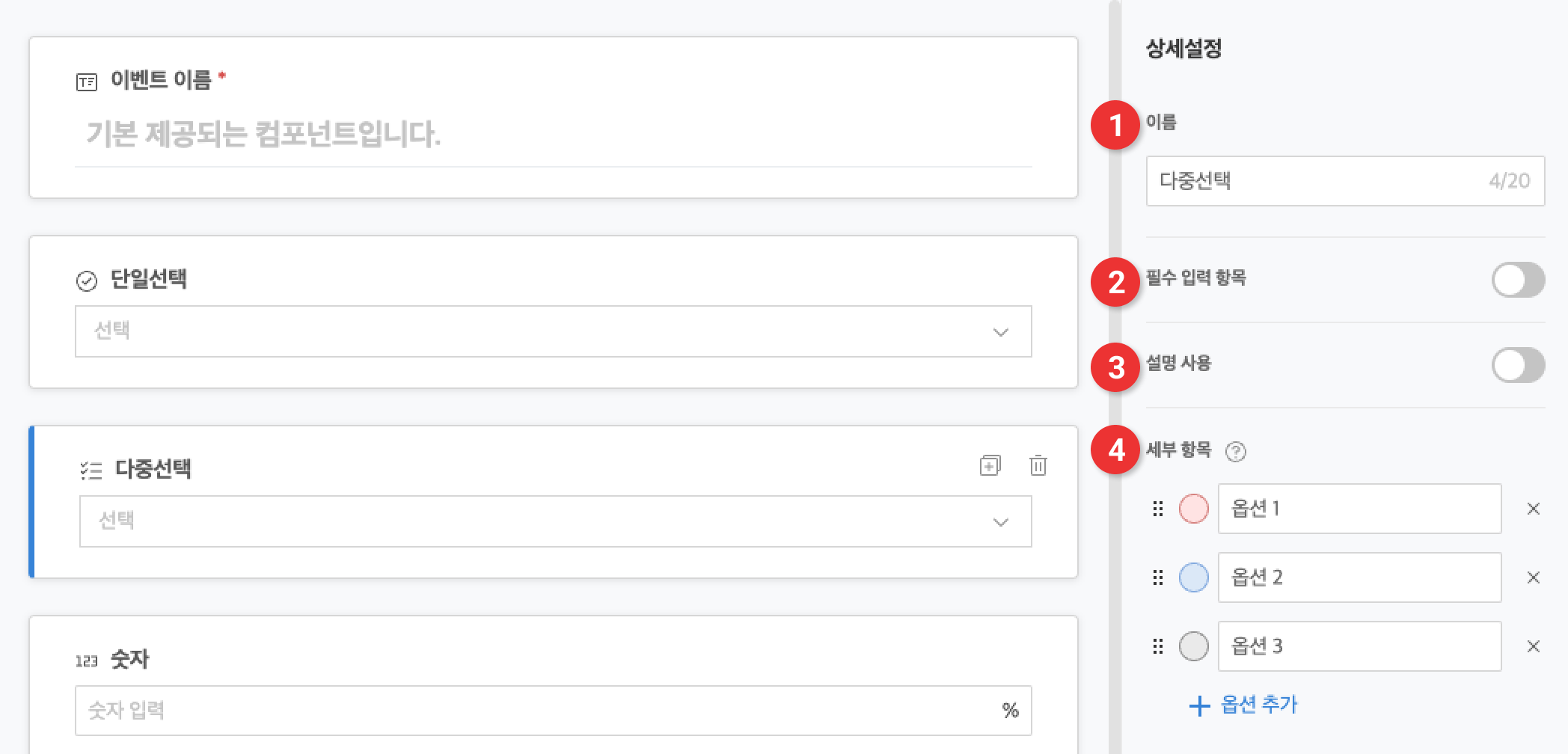The image size is (1568, 754).
Task: Select the 이벤트 이름 text input
Action: 553,135
